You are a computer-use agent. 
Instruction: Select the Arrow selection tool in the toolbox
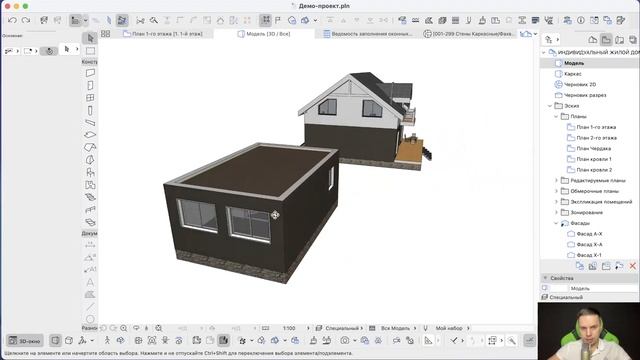(90, 38)
